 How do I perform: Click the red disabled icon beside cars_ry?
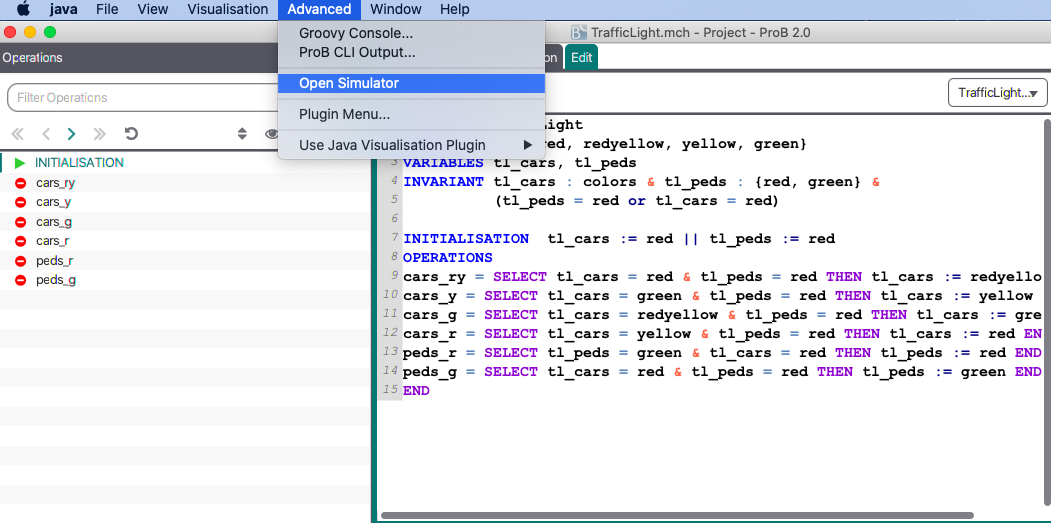pos(20,183)
